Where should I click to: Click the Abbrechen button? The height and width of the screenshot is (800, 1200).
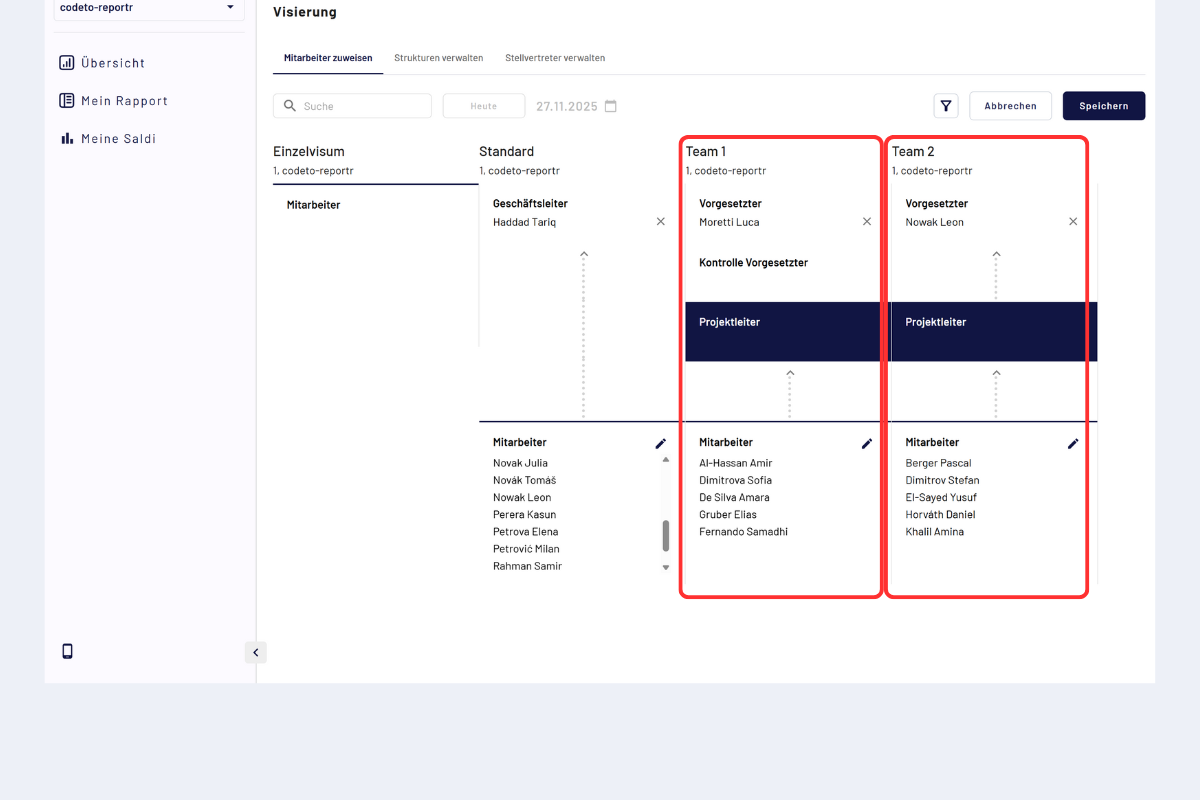click(x=1010, y=106)
